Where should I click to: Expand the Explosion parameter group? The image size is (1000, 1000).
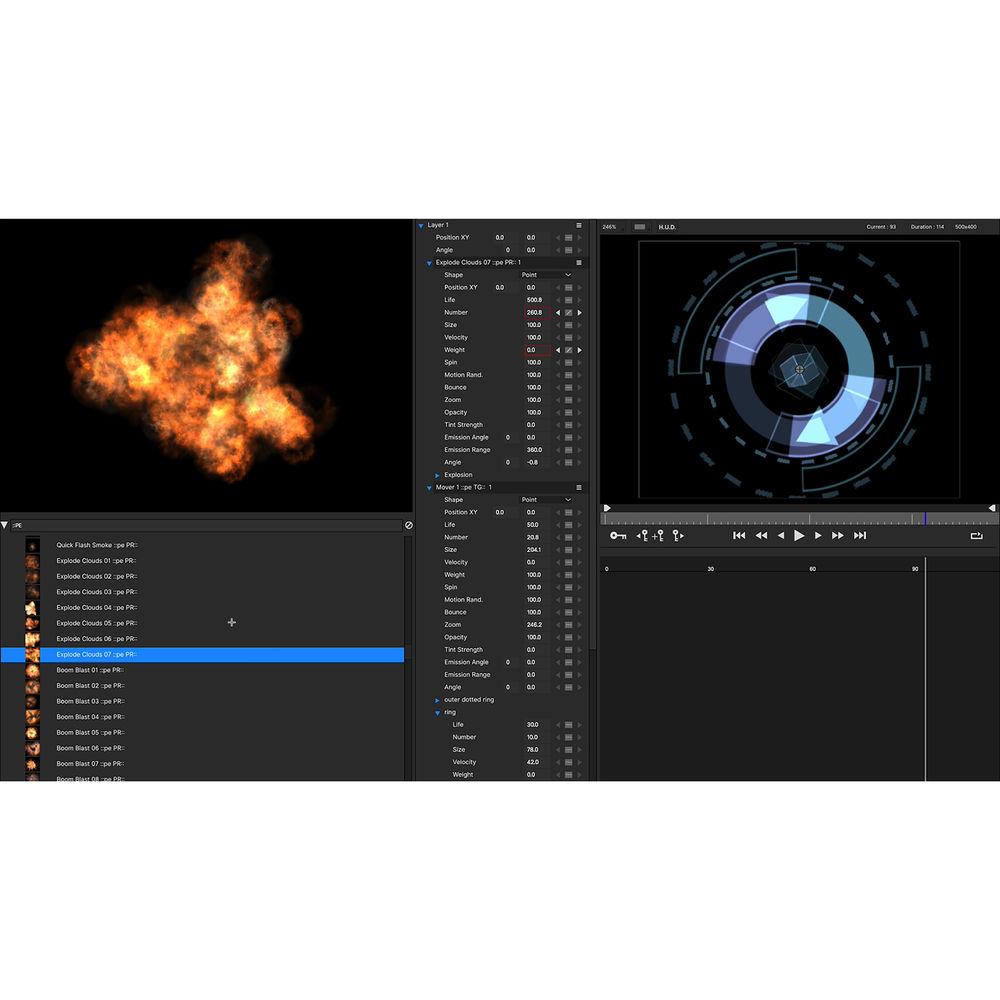[x=437, y=474]
